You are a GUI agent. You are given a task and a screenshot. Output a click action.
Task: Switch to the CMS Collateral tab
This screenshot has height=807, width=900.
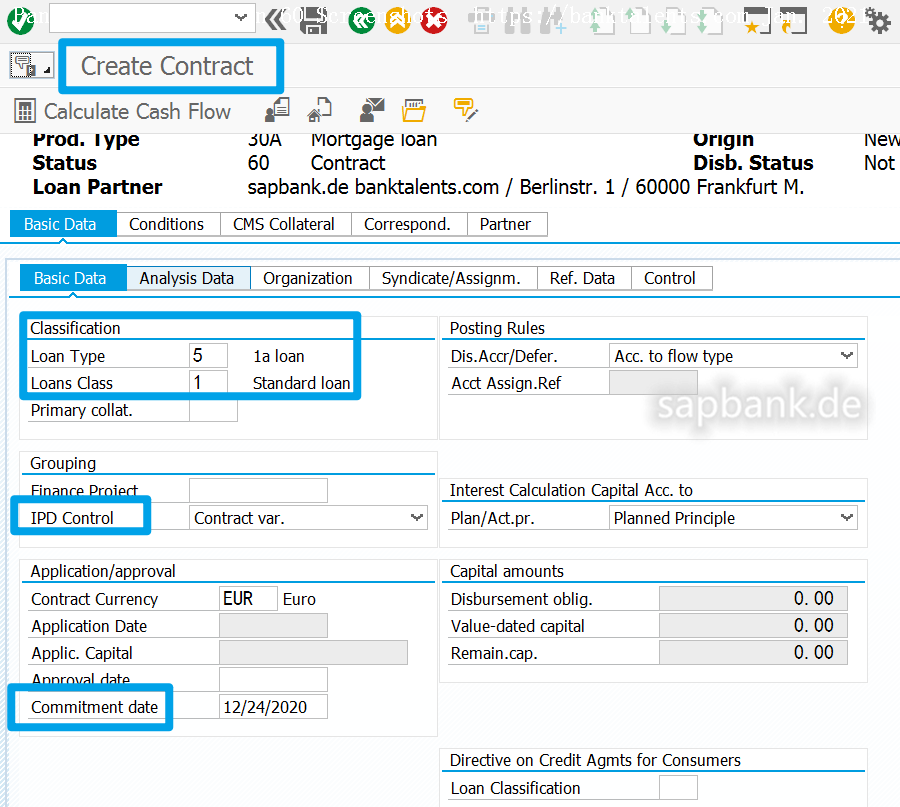point(284,224)
